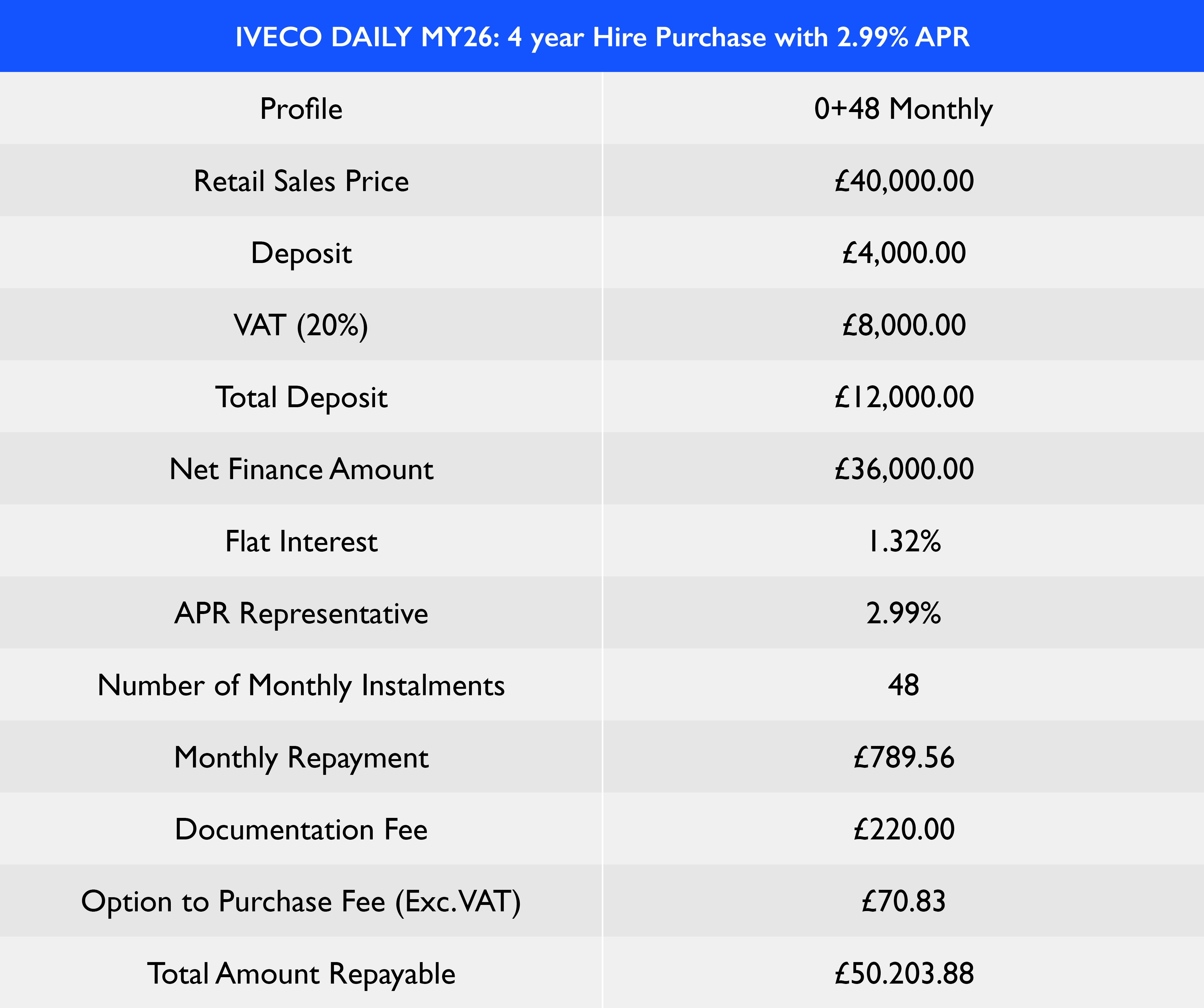Click the blue IVECO DAILY MY26 header title

(602, 37)
